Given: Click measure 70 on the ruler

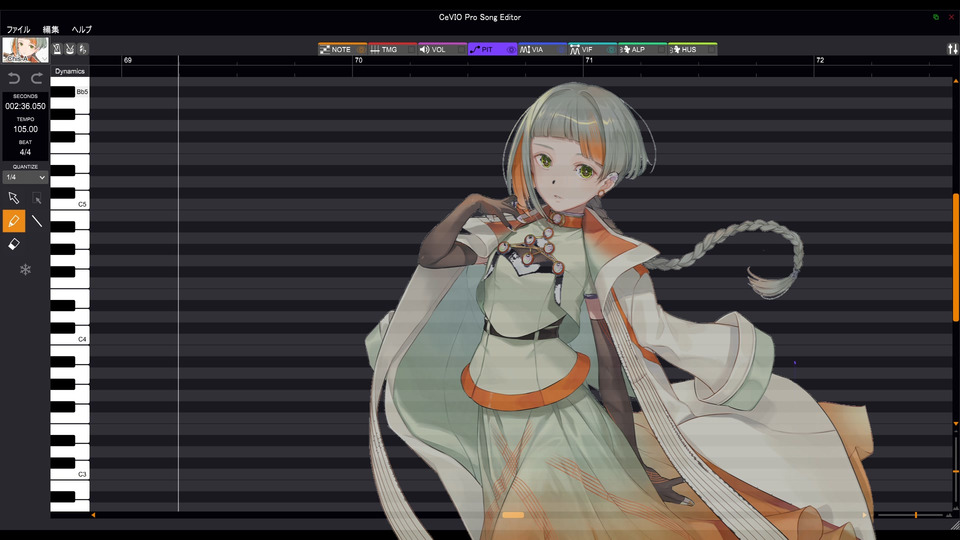Looking at the screenshot, I should point(358,60).
